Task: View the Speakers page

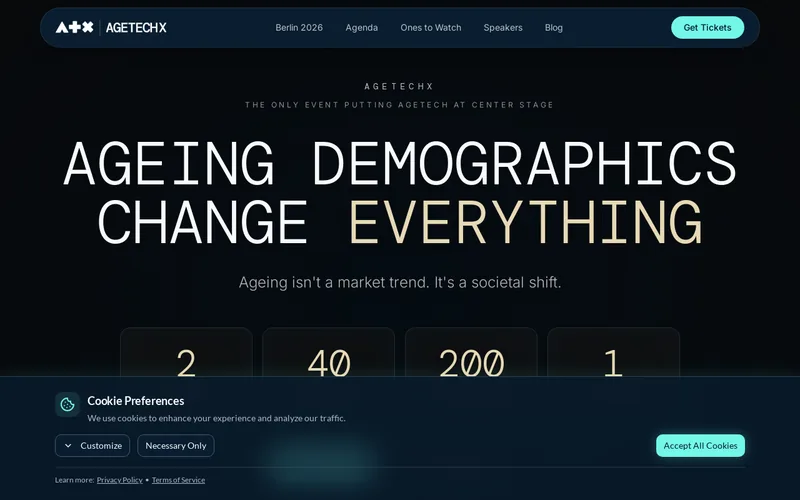Action: pyautogui.click(x=503, y=28)
